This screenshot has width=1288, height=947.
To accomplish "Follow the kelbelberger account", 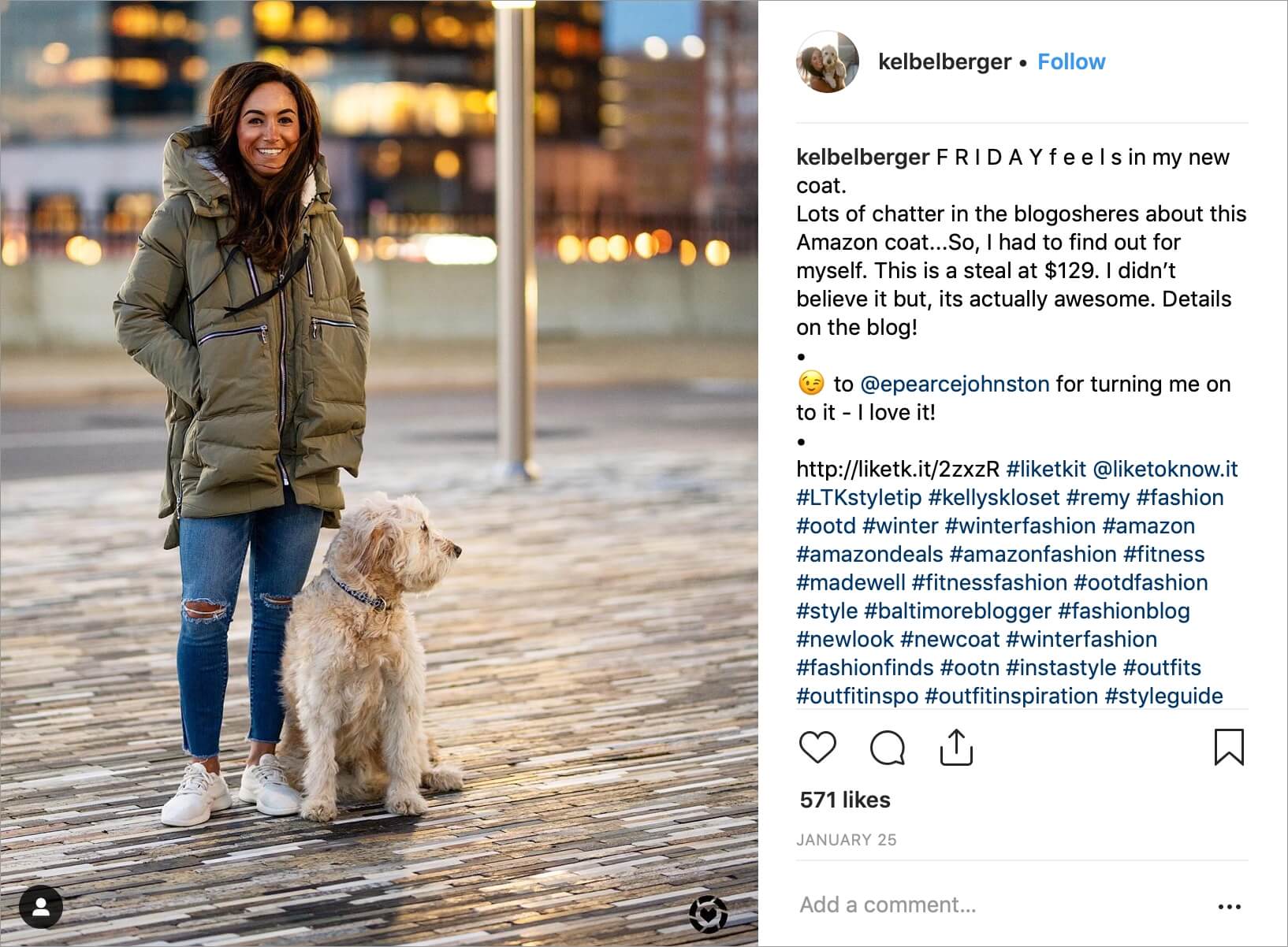I will click(x=1071, y=61).
